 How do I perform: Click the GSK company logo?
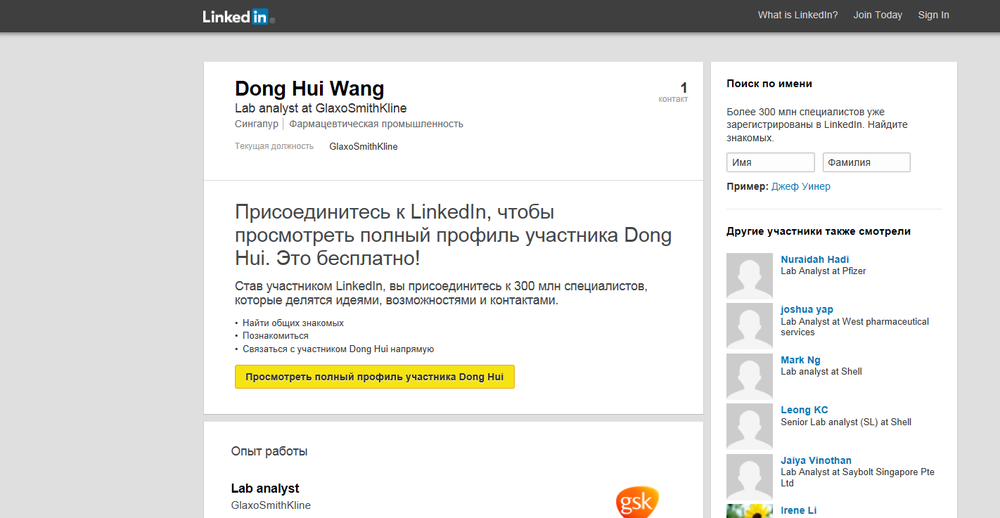click(x=637, y=501)
